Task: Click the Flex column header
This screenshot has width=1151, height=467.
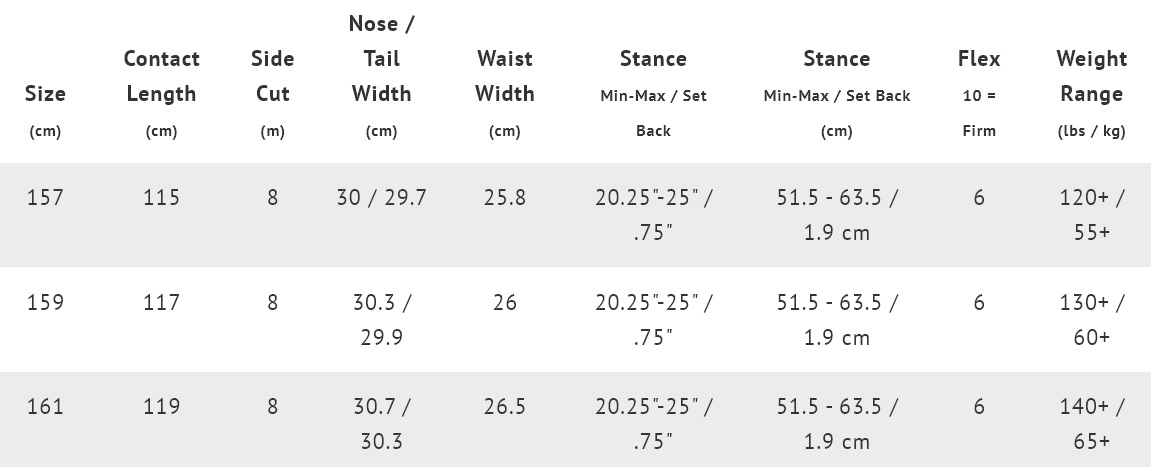Action: [x=978, y=59]
